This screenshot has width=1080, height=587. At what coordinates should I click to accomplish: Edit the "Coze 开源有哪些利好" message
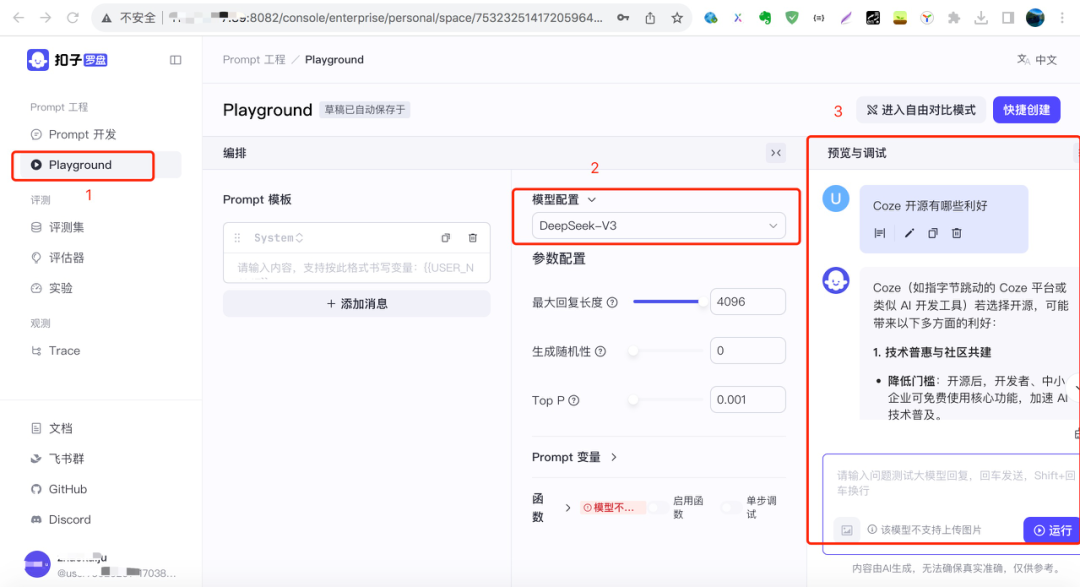point(910,232)
